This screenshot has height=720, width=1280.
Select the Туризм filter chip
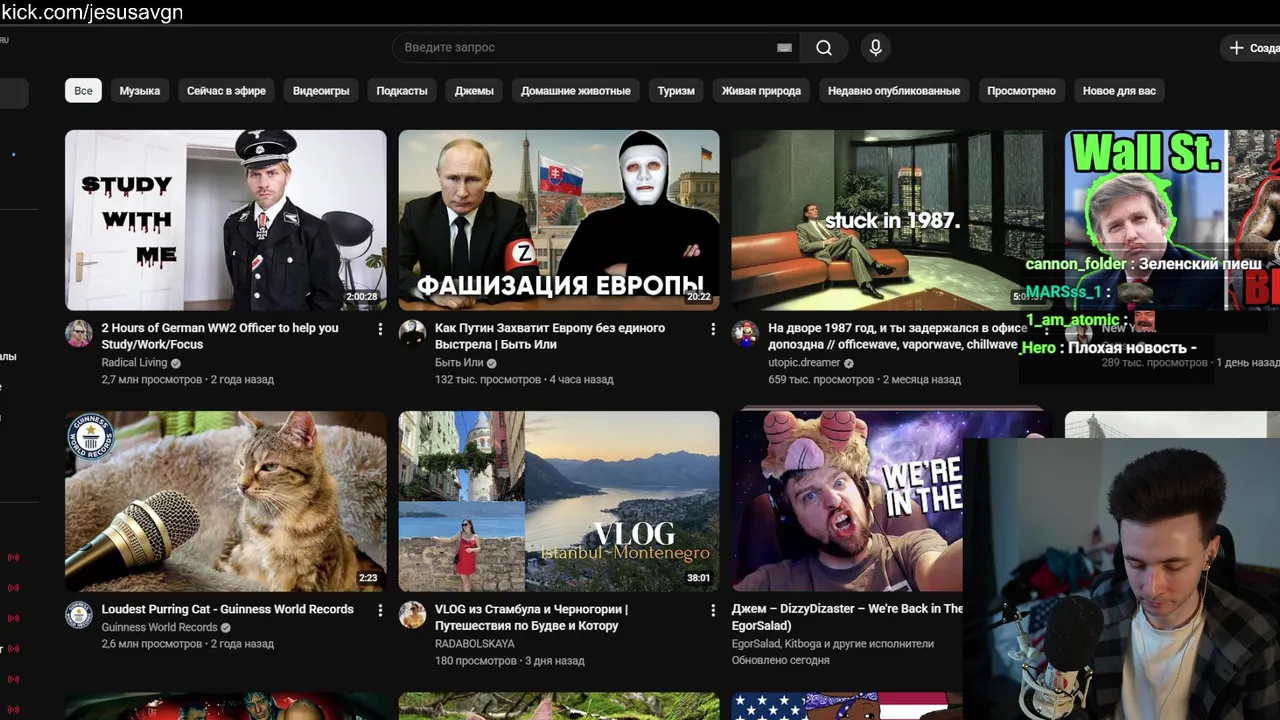[676, 91]
